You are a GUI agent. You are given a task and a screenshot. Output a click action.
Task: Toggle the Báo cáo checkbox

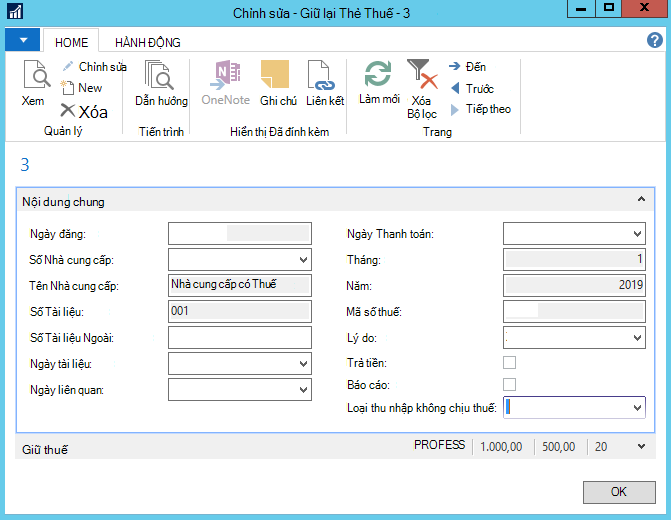(x=509, y=384)
